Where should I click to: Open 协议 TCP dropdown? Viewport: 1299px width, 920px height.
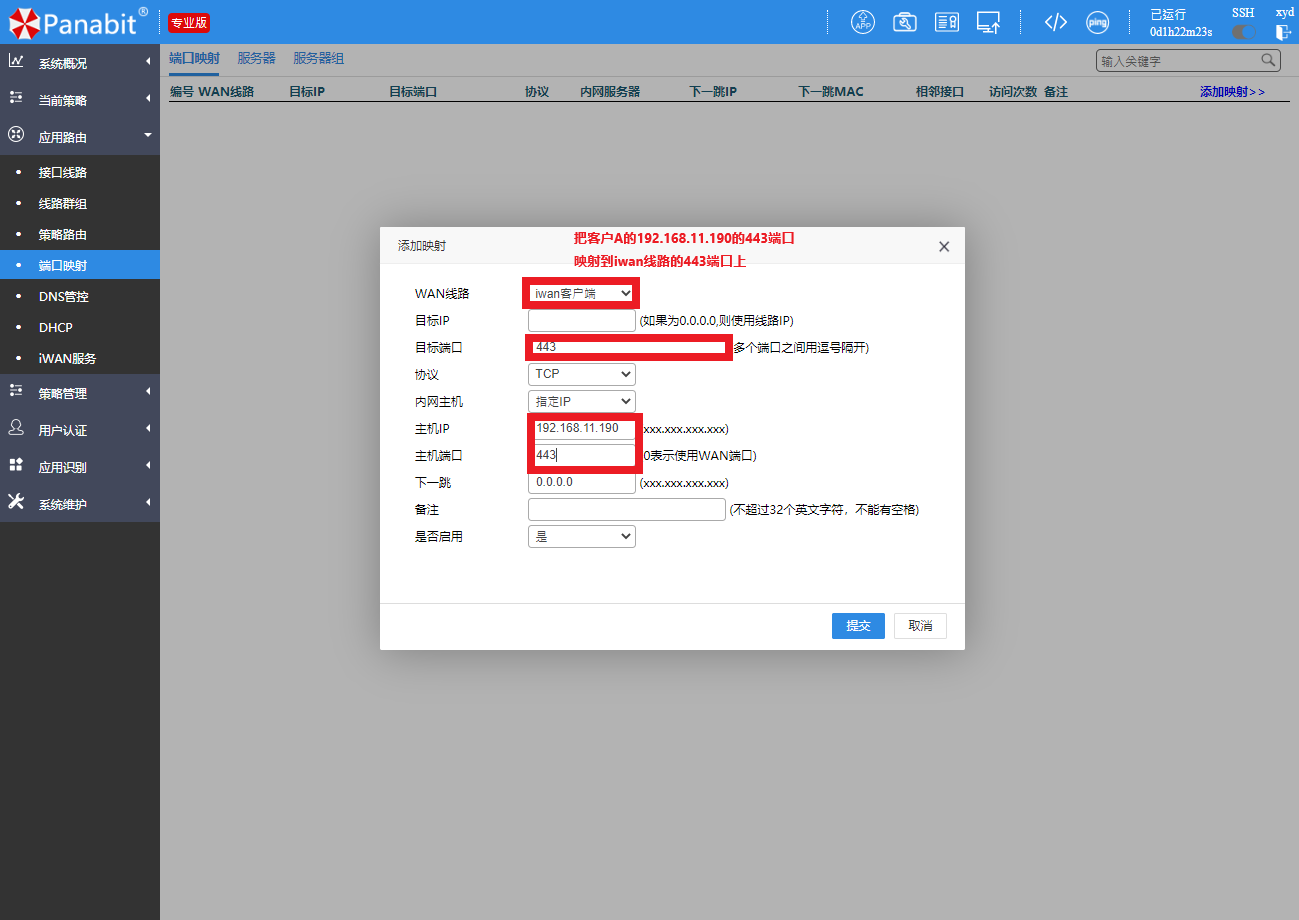coord(581,374)
